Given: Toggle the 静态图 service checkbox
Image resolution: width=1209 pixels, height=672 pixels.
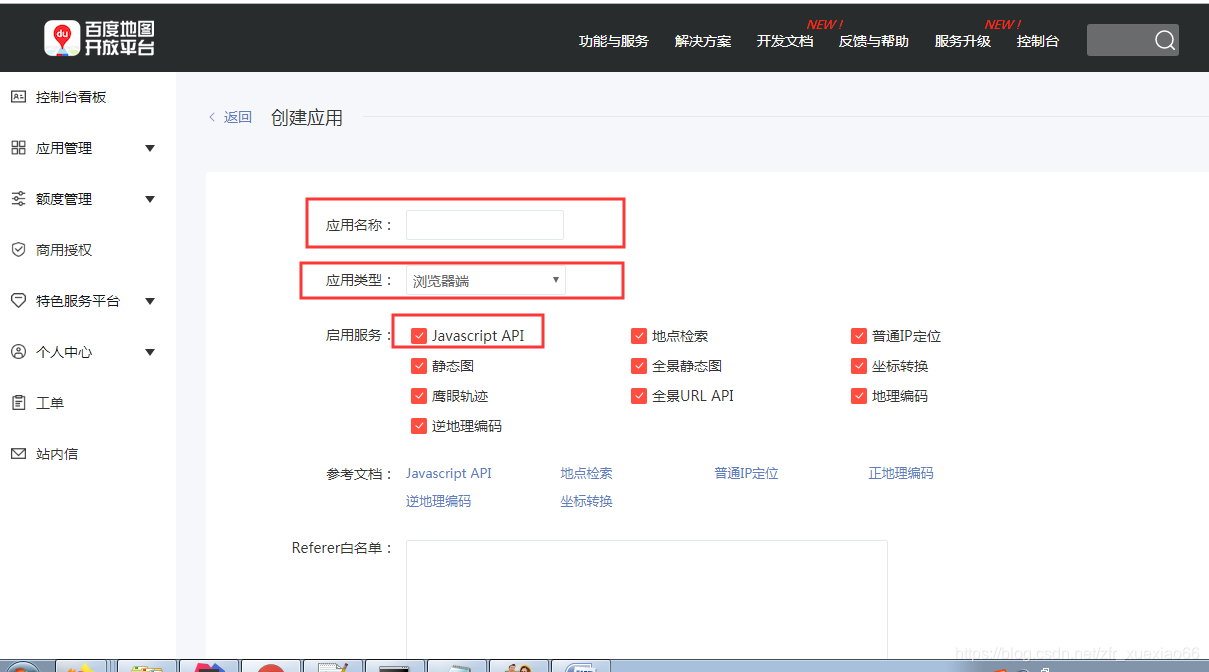Looking at the screenshot, I should [419, 366].
